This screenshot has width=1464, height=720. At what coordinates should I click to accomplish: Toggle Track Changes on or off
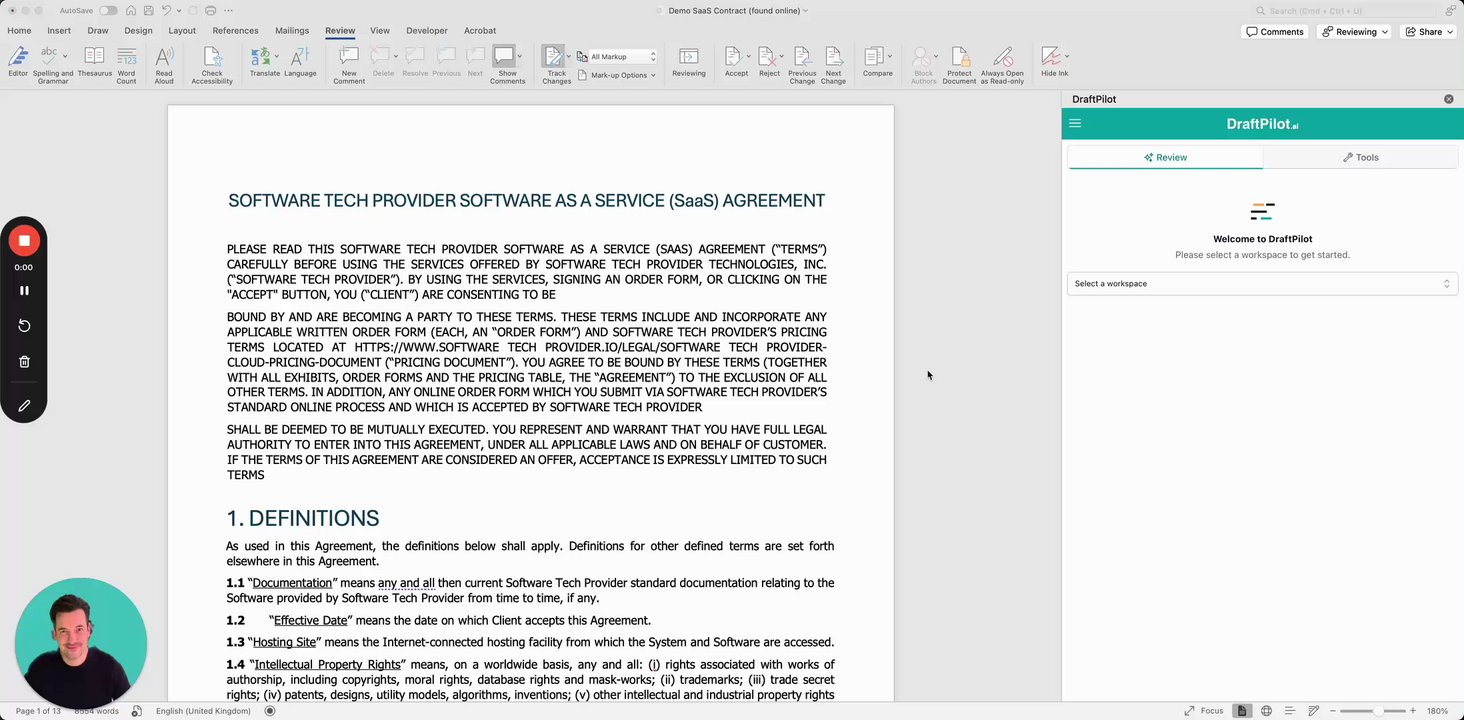556,65
